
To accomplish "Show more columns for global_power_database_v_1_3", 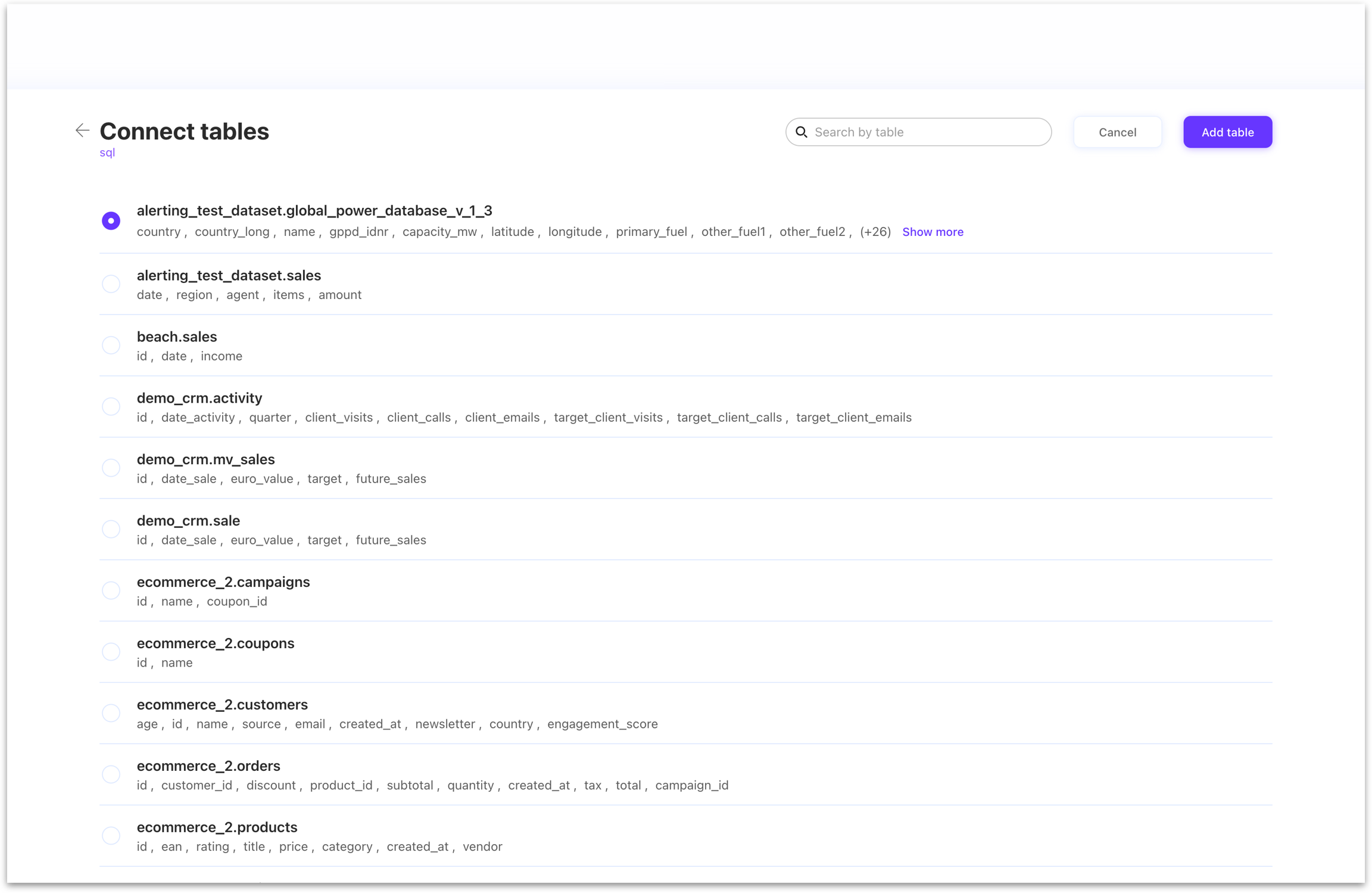I will tap(932, 232).
